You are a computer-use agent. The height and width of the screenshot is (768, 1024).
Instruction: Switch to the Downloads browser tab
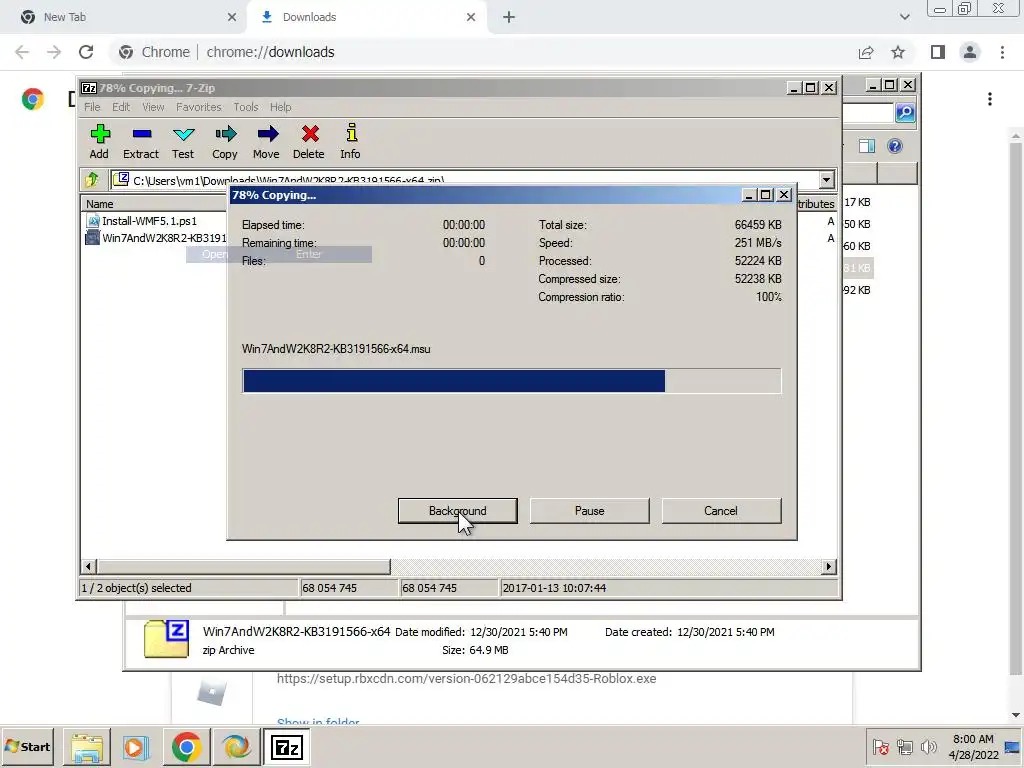367,17
